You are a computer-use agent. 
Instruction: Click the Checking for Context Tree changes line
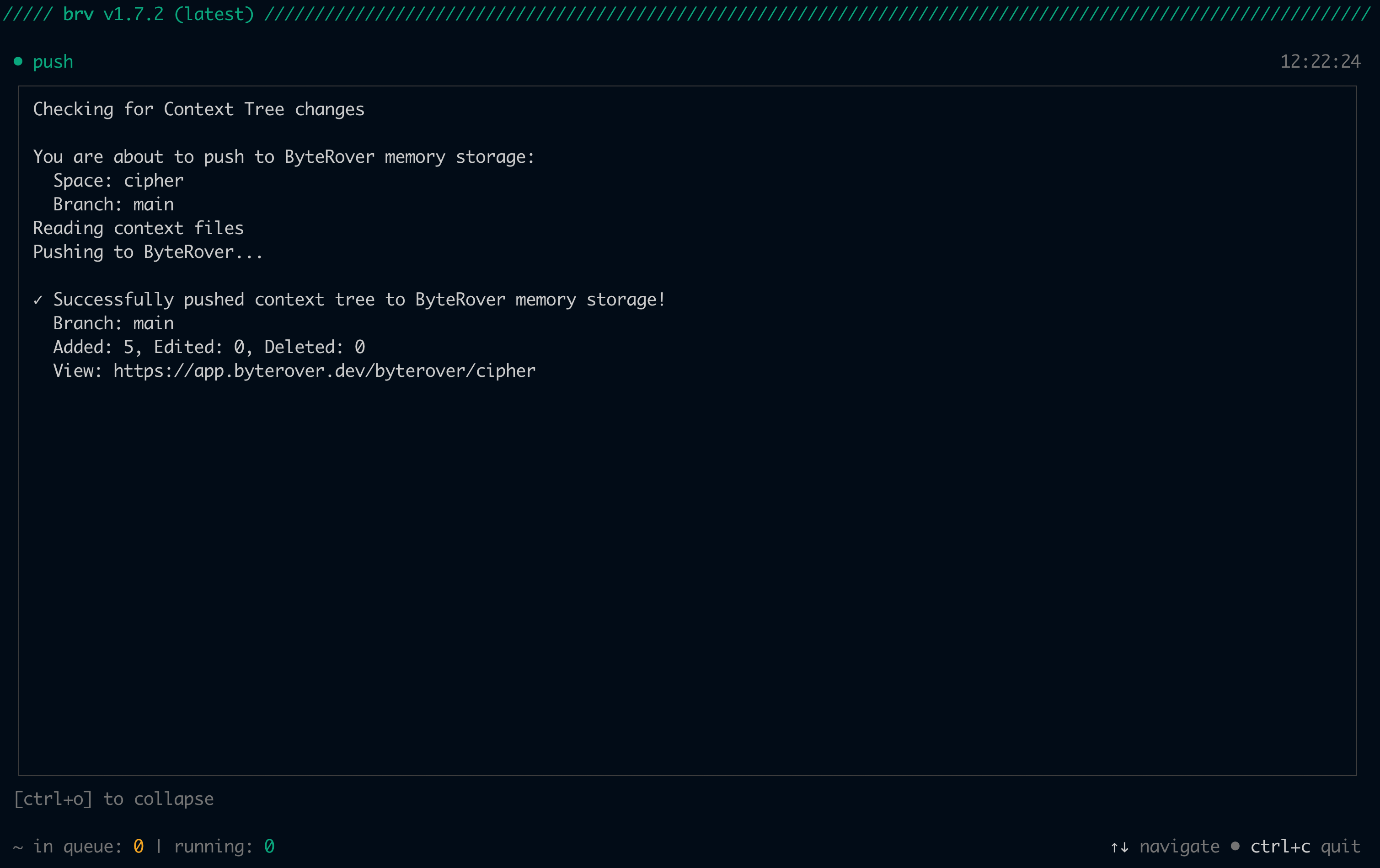click(198, 109)
